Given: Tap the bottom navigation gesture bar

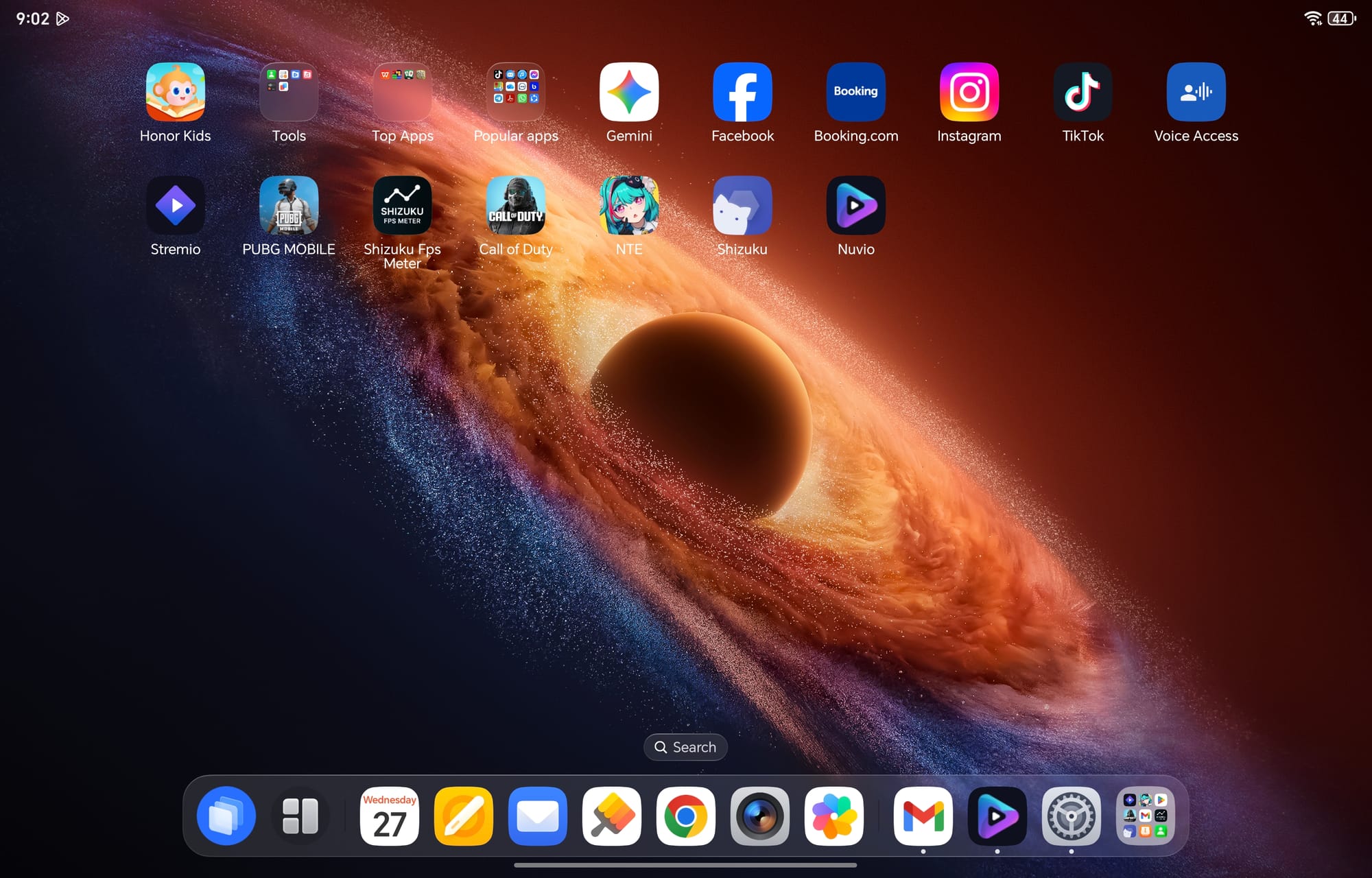Looking at the screenshot, I should coord(685,865).
